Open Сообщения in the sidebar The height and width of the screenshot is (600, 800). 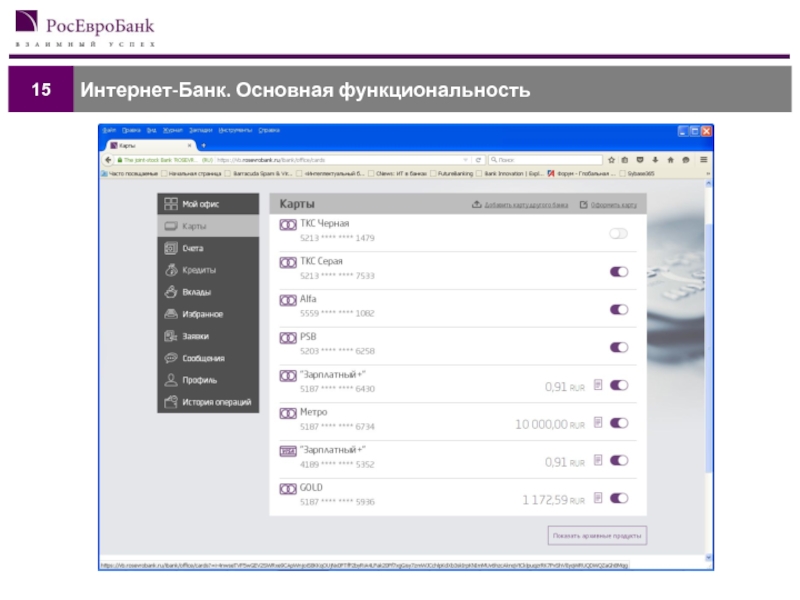tap(208, 358)
